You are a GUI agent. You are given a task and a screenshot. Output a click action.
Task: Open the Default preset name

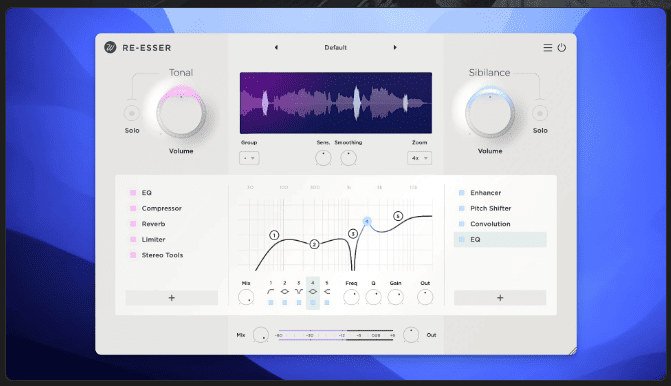tap(336, 48)
